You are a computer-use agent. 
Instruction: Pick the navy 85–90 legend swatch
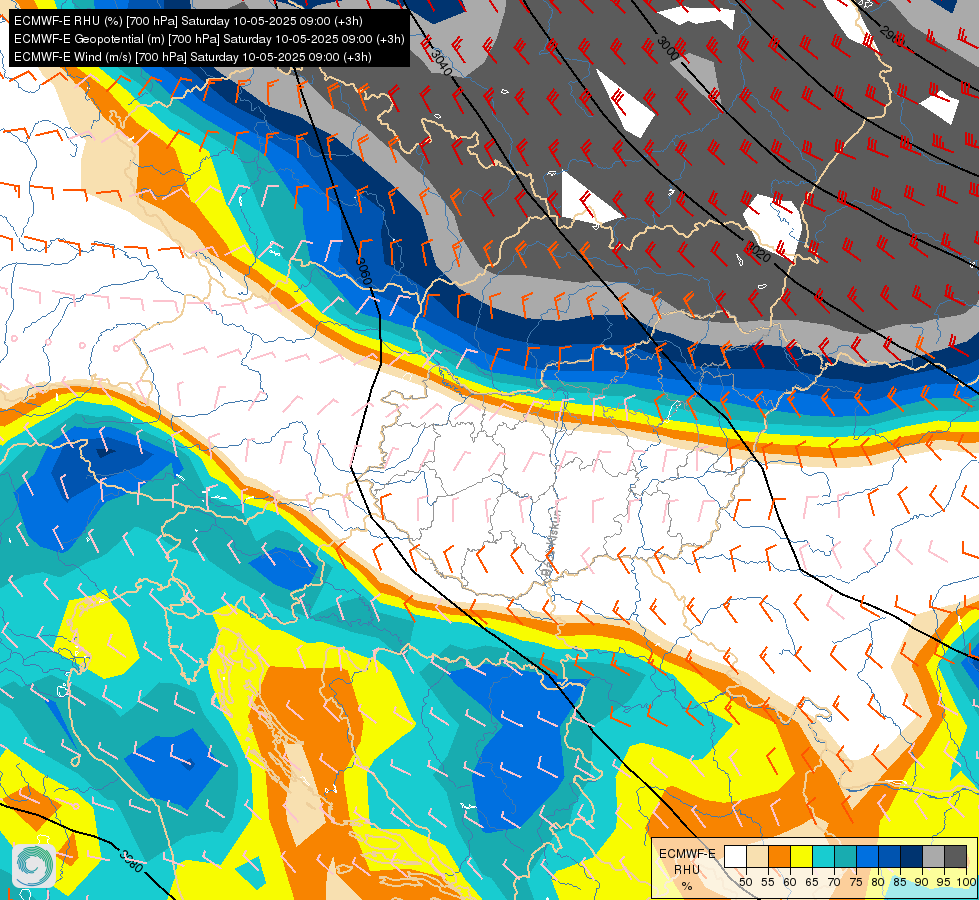(x=912, y=856)
